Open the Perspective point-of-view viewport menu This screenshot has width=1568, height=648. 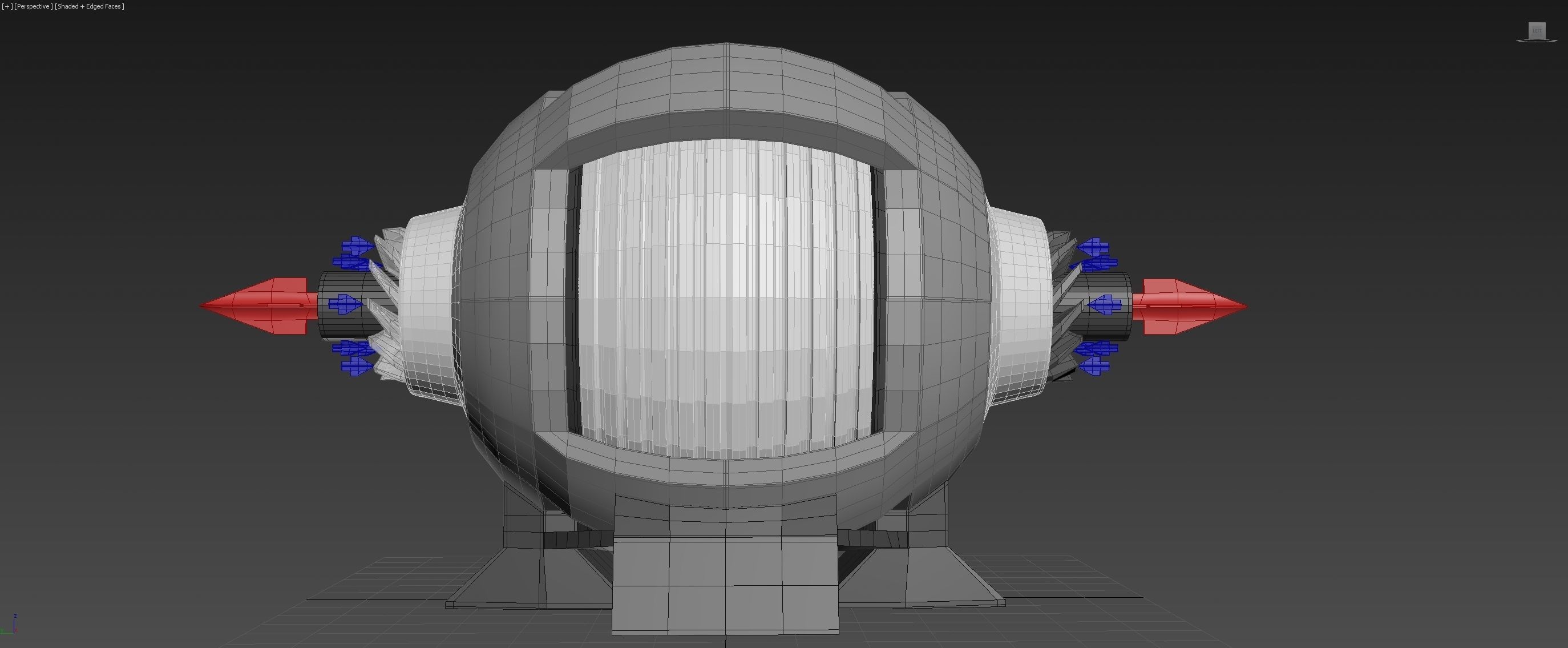click(34, 6)
